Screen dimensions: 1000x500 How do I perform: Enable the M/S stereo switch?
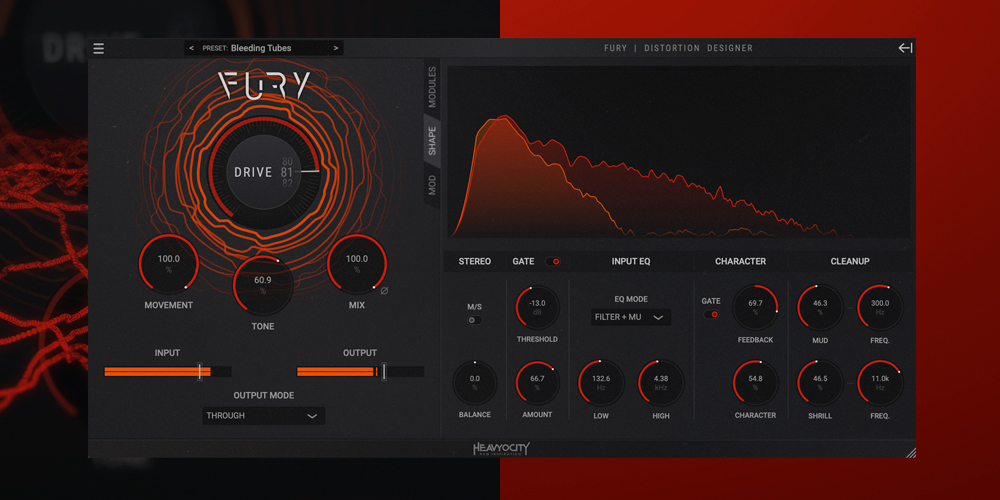(474, 320)
